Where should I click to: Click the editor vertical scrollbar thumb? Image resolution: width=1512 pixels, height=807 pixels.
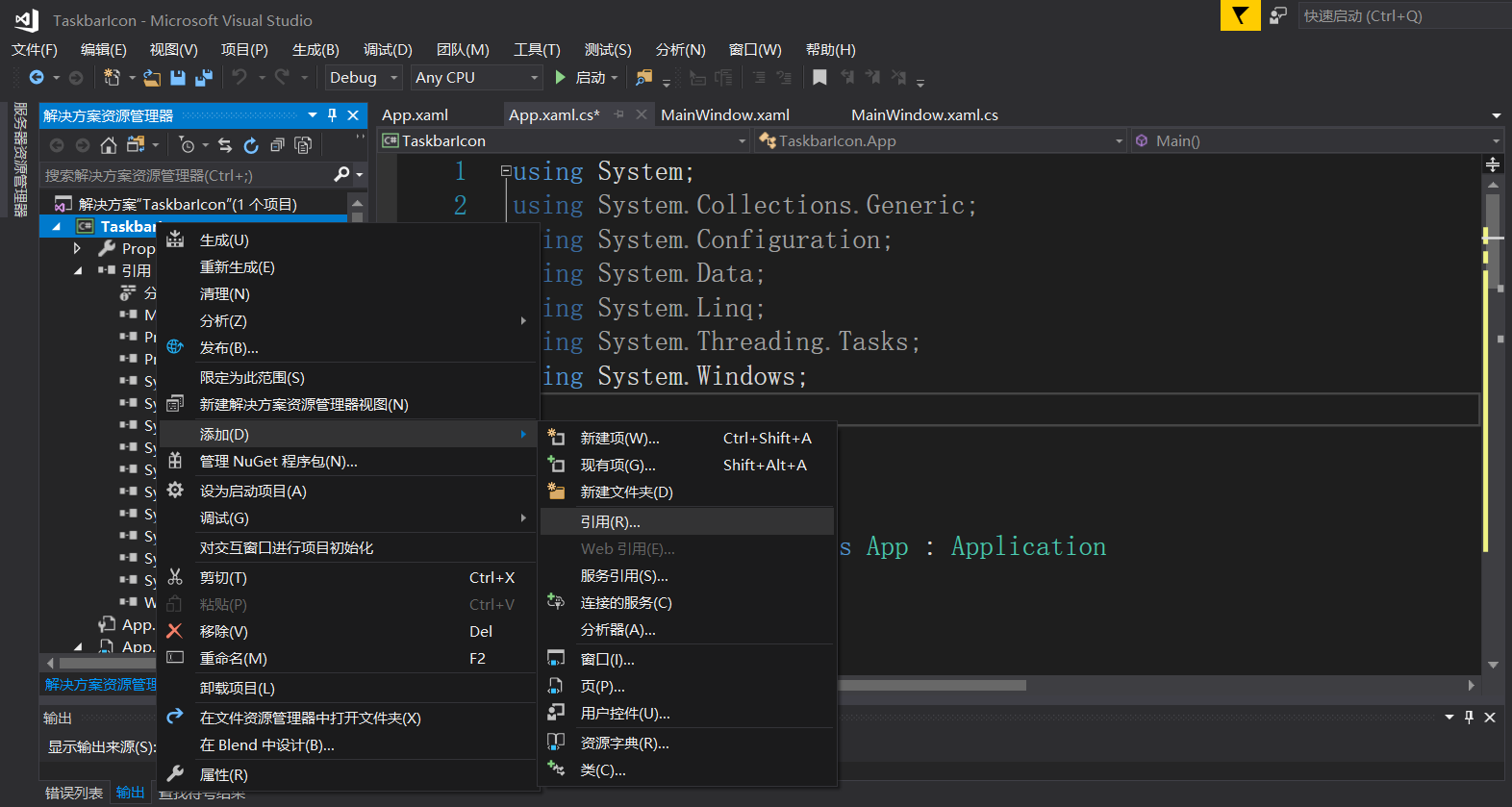click(1493, 240)
